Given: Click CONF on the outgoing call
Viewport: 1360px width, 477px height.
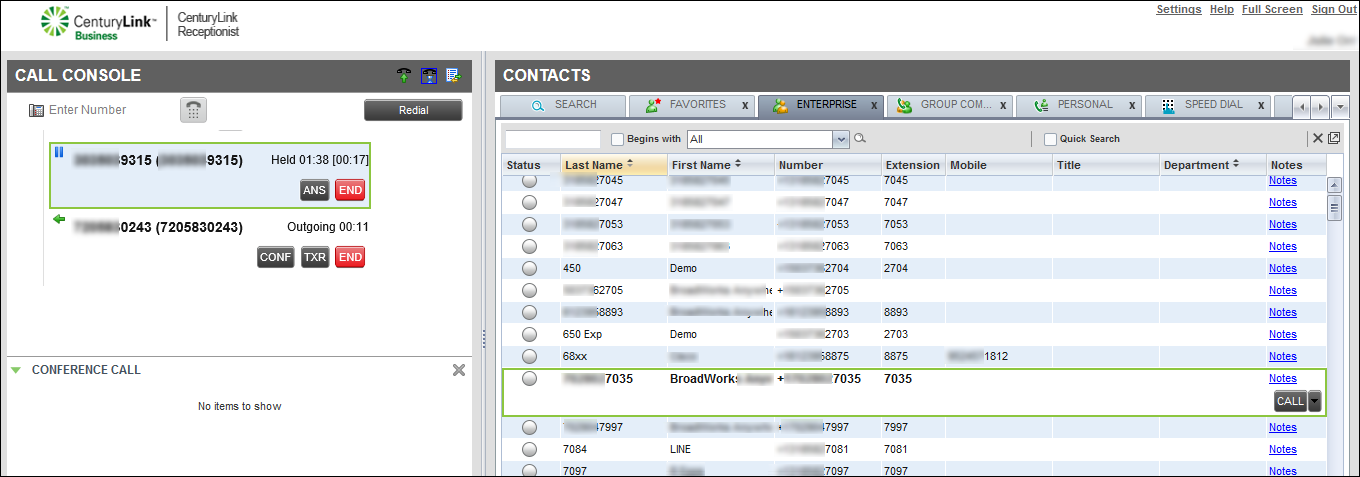Looking at the screenshot, I should coord(276,258).
